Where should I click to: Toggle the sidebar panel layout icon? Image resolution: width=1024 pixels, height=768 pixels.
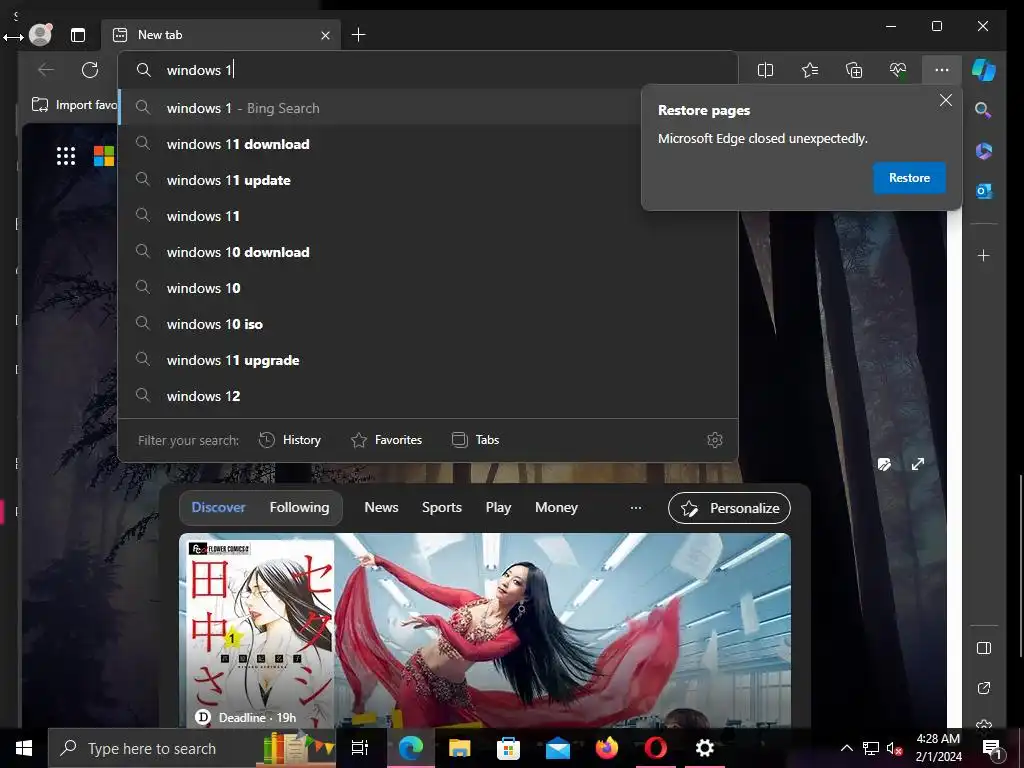click(x=984, y=648)
